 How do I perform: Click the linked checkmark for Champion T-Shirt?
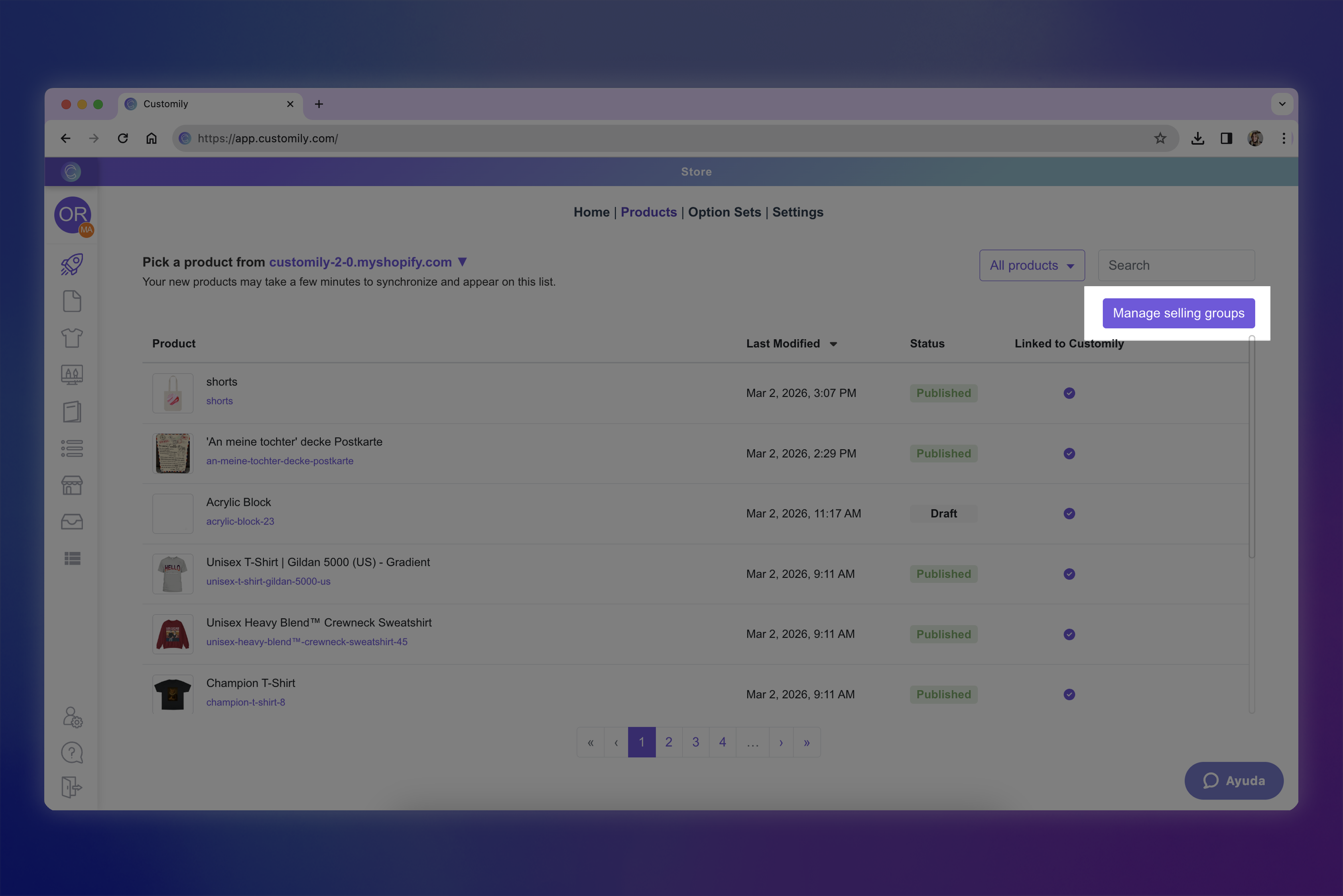pos(1069,694)
